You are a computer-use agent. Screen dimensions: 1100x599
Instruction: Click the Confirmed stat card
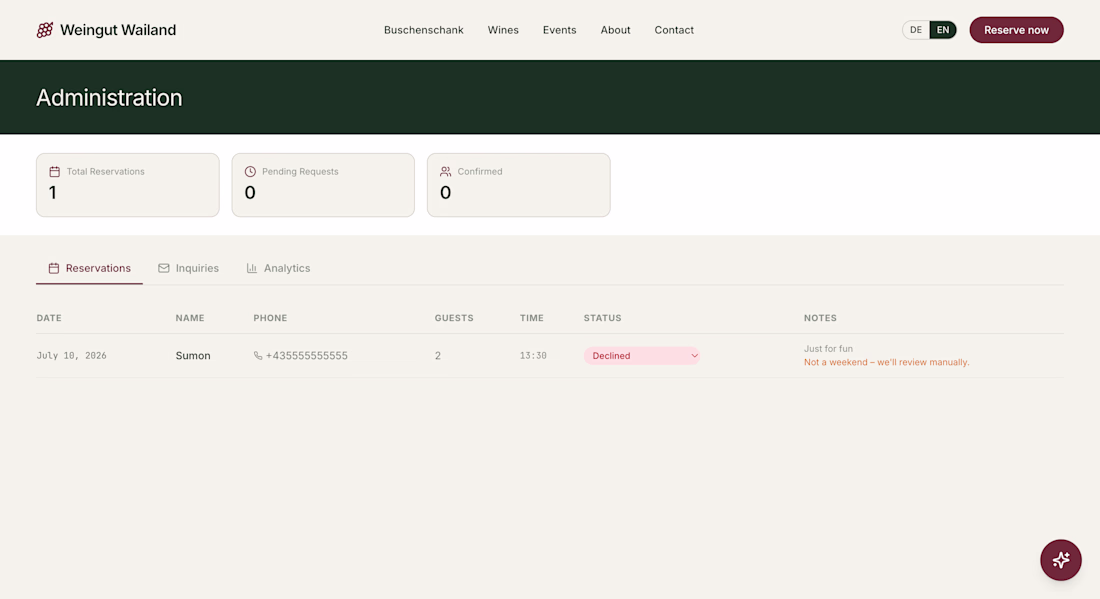point(518,185)
